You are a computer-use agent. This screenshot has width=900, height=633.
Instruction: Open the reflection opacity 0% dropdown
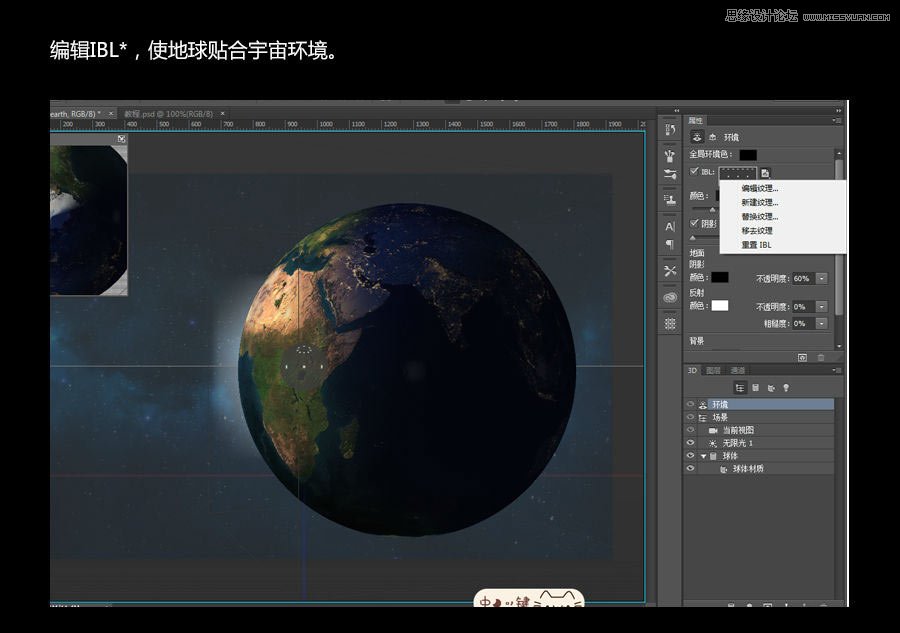coord(822,306)
